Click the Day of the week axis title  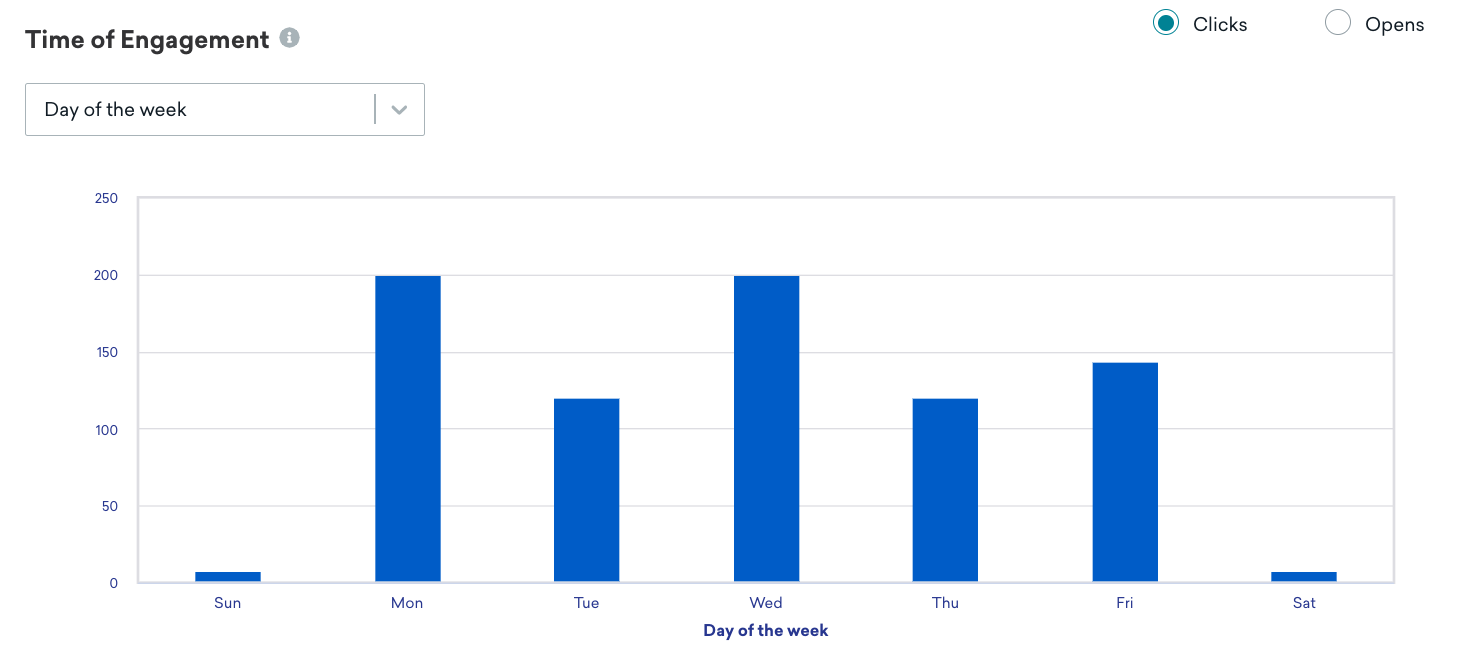pos(766,631)
